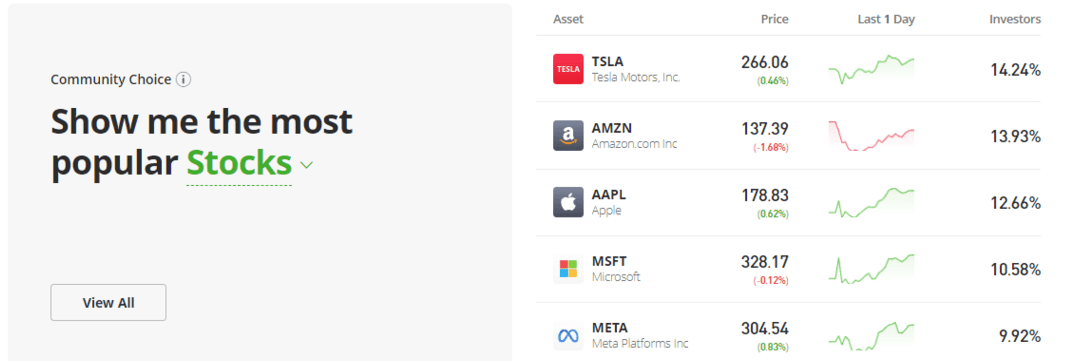Click the View All button
Screen dimensions: 1084x361
pyautogui.click(x=109, y=302)
